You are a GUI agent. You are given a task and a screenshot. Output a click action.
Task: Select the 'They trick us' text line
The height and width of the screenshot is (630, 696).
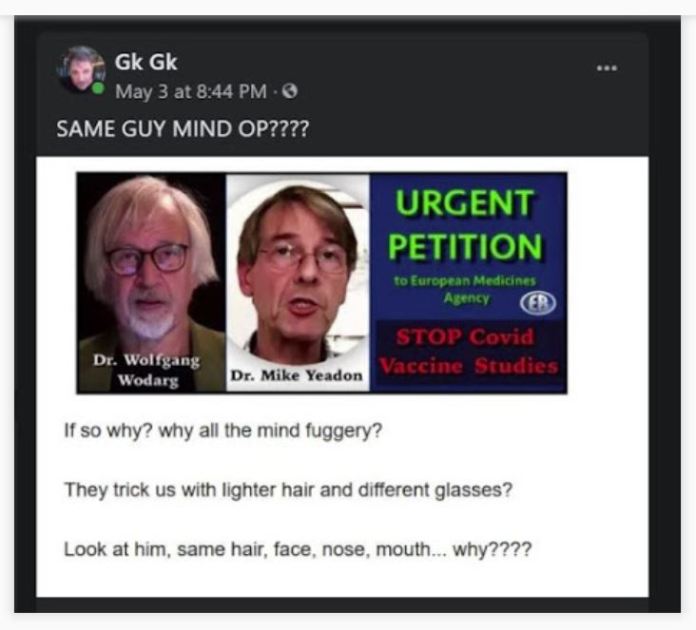pyautogui.click(x=288, y=490)
